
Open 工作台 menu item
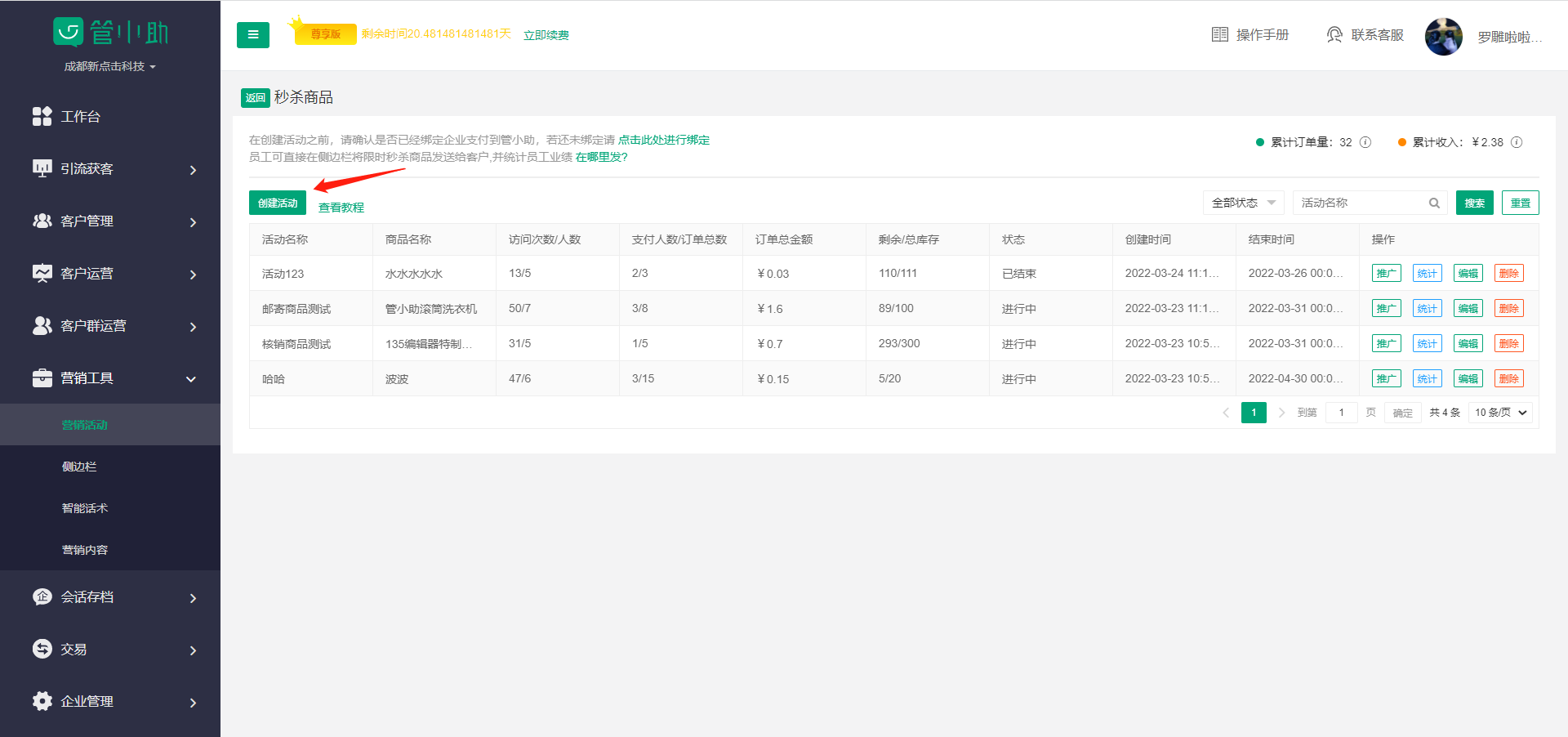click(x=110, y=116)
